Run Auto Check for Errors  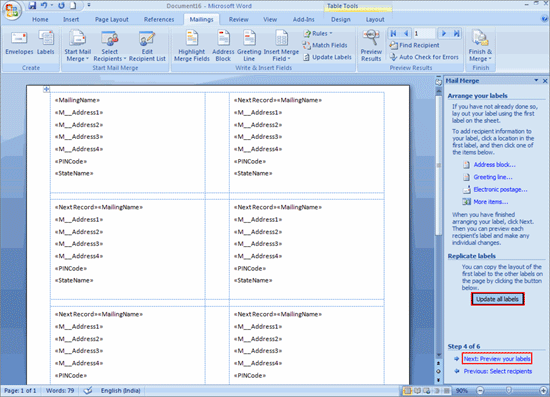pyautogui.click(x=424, y=57)
